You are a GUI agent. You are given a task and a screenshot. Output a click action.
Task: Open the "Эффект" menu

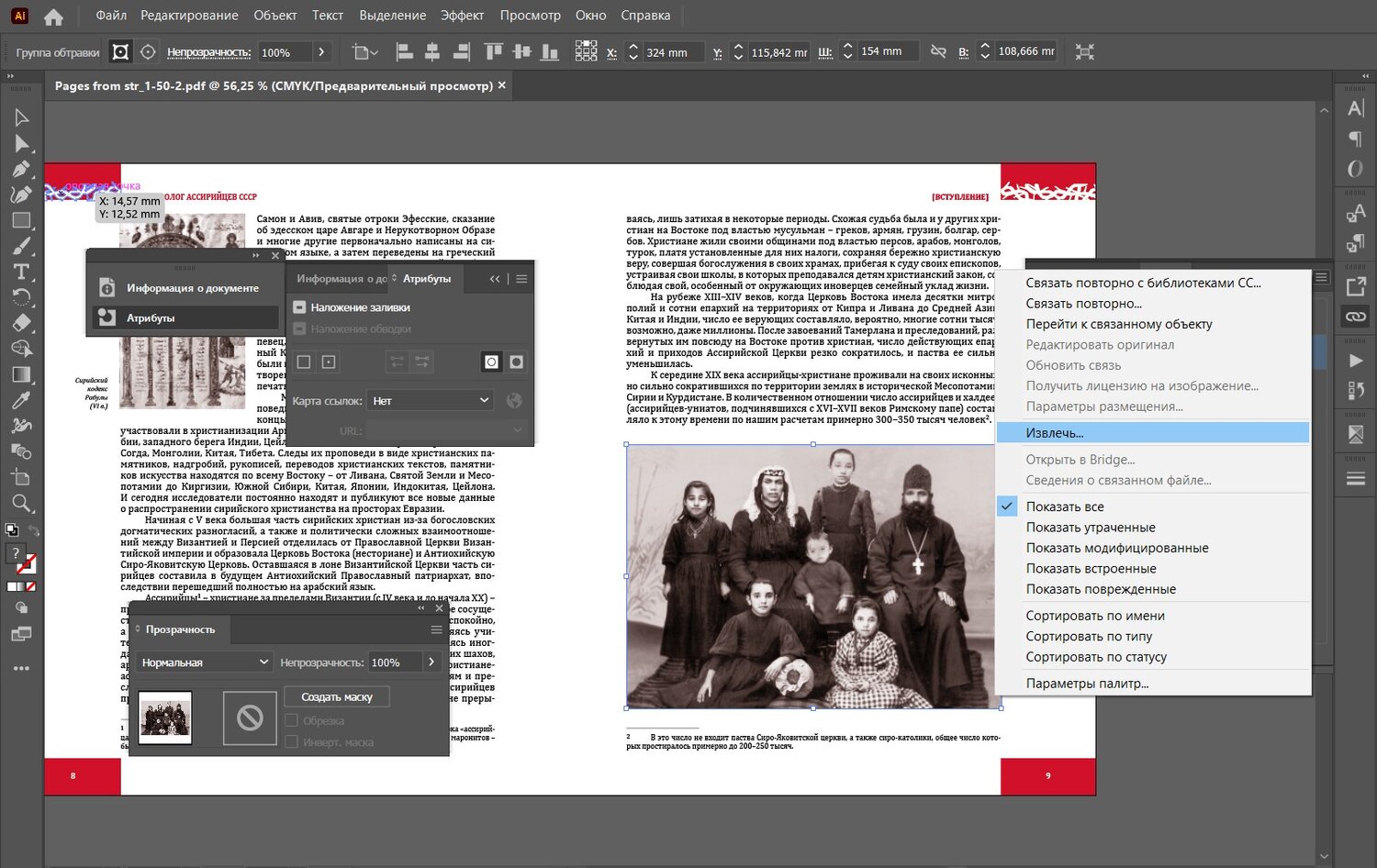pyautogui.click(x=462, y=16)
